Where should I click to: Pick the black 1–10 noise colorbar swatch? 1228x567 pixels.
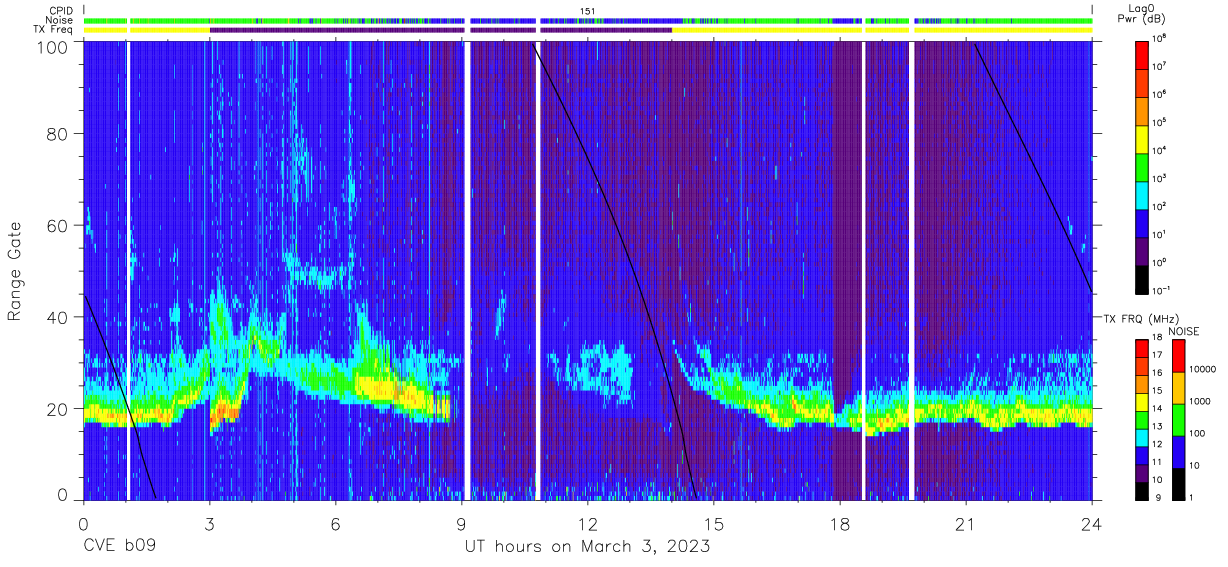click(x=1177, y=484)
